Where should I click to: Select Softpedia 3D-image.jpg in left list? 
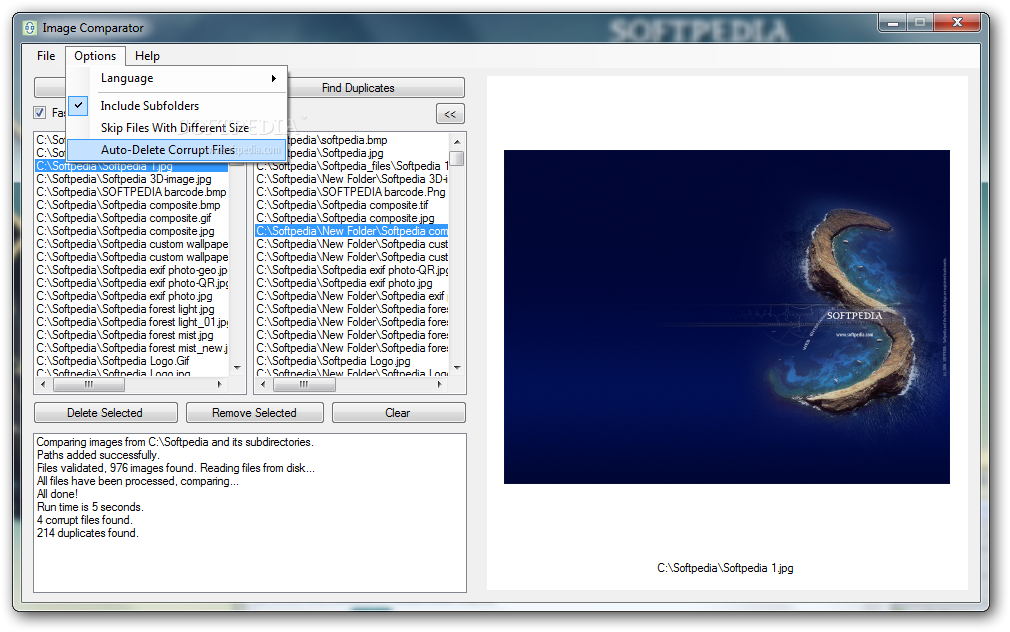click(132, 179)
